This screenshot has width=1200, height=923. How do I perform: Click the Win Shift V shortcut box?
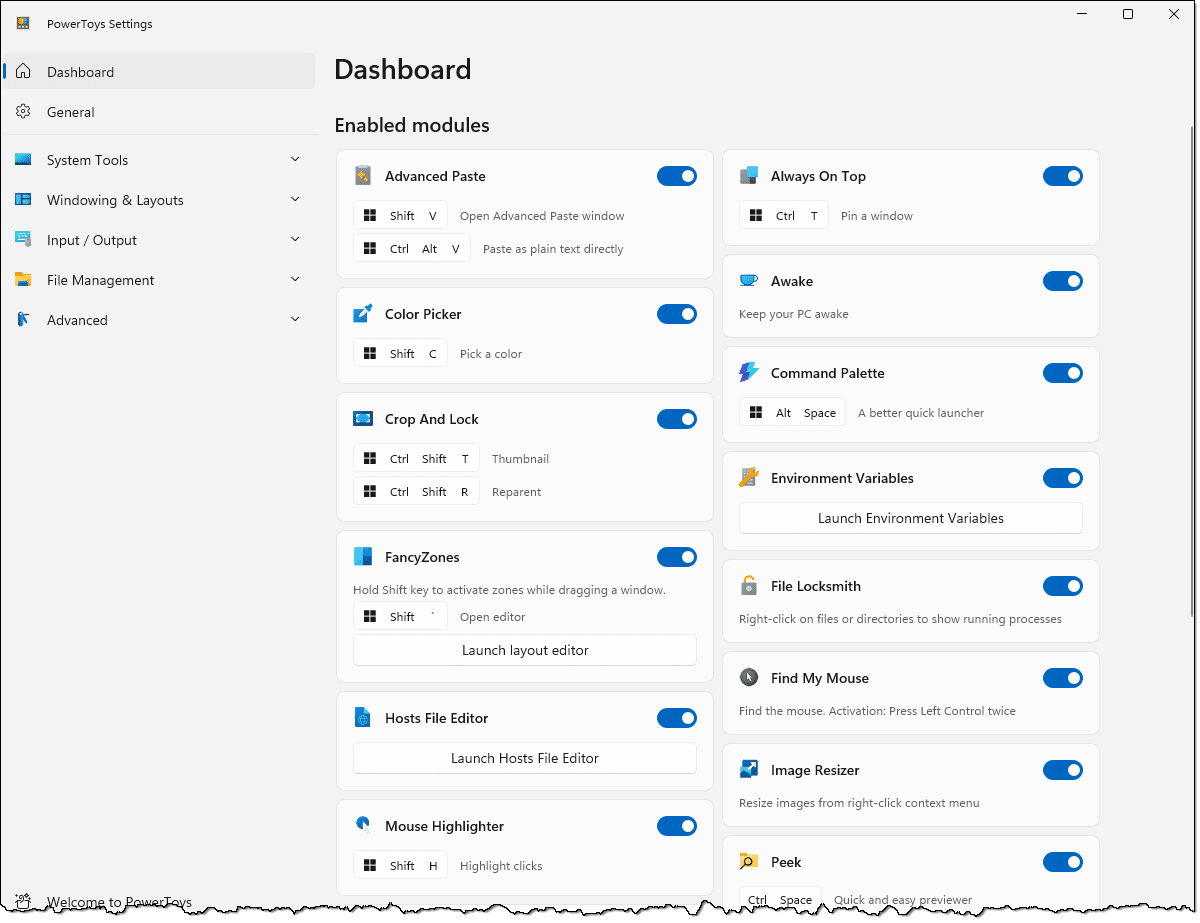pos(401,216)
